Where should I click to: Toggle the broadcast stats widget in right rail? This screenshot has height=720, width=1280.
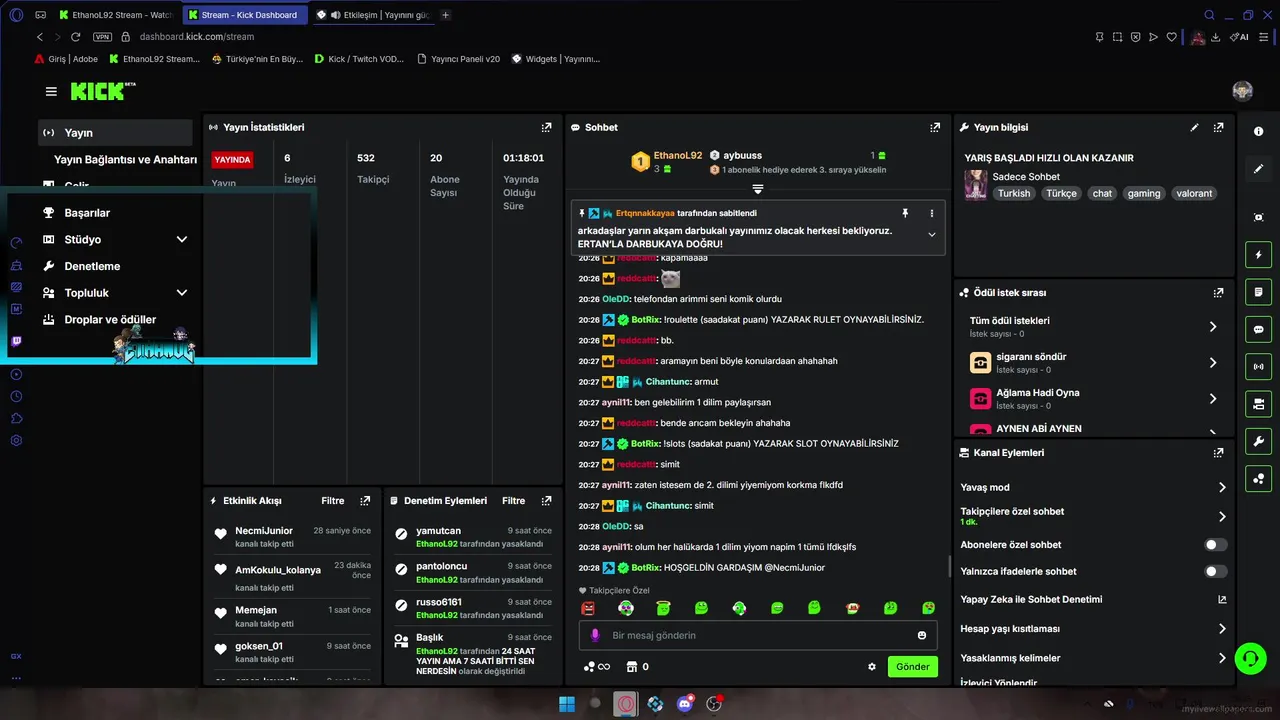(x=1258, y=367)
